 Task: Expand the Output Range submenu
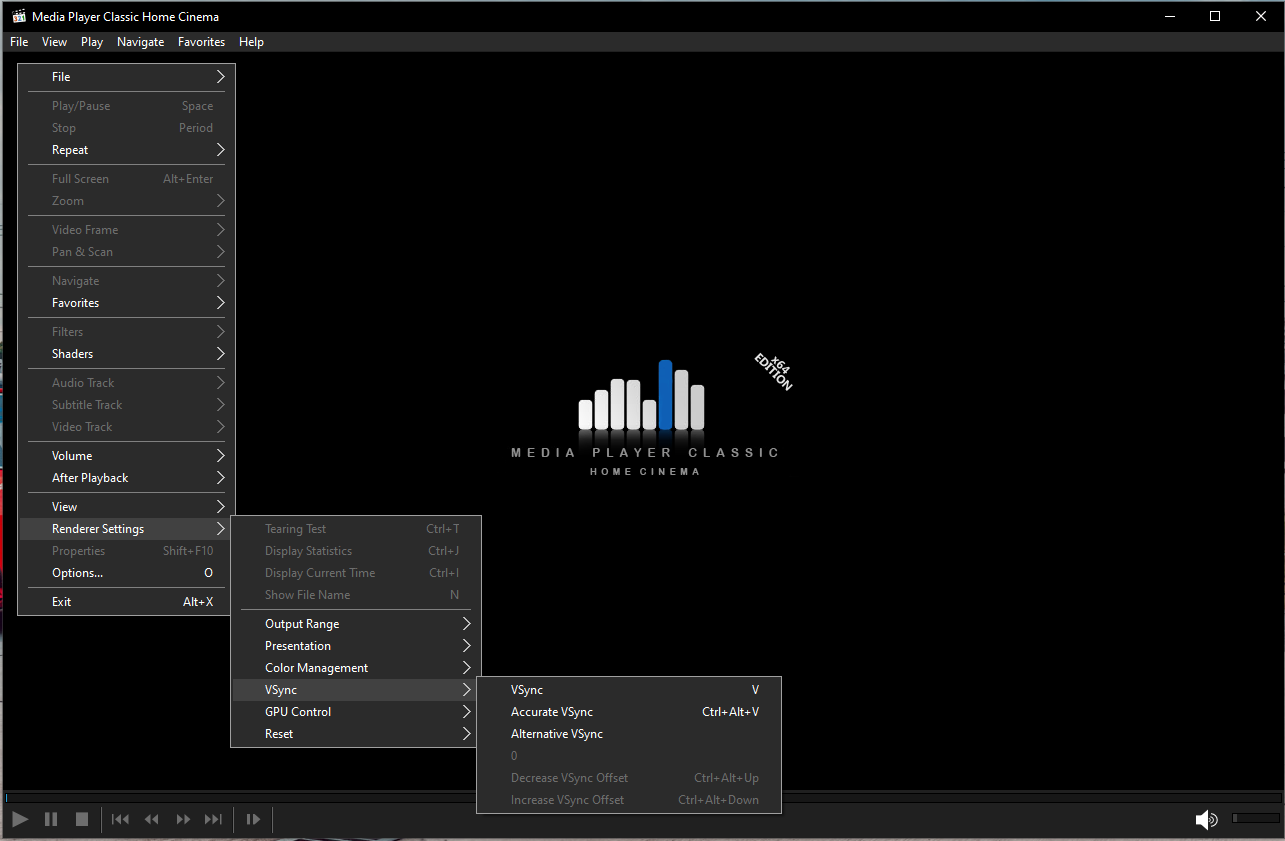(356, 624)
